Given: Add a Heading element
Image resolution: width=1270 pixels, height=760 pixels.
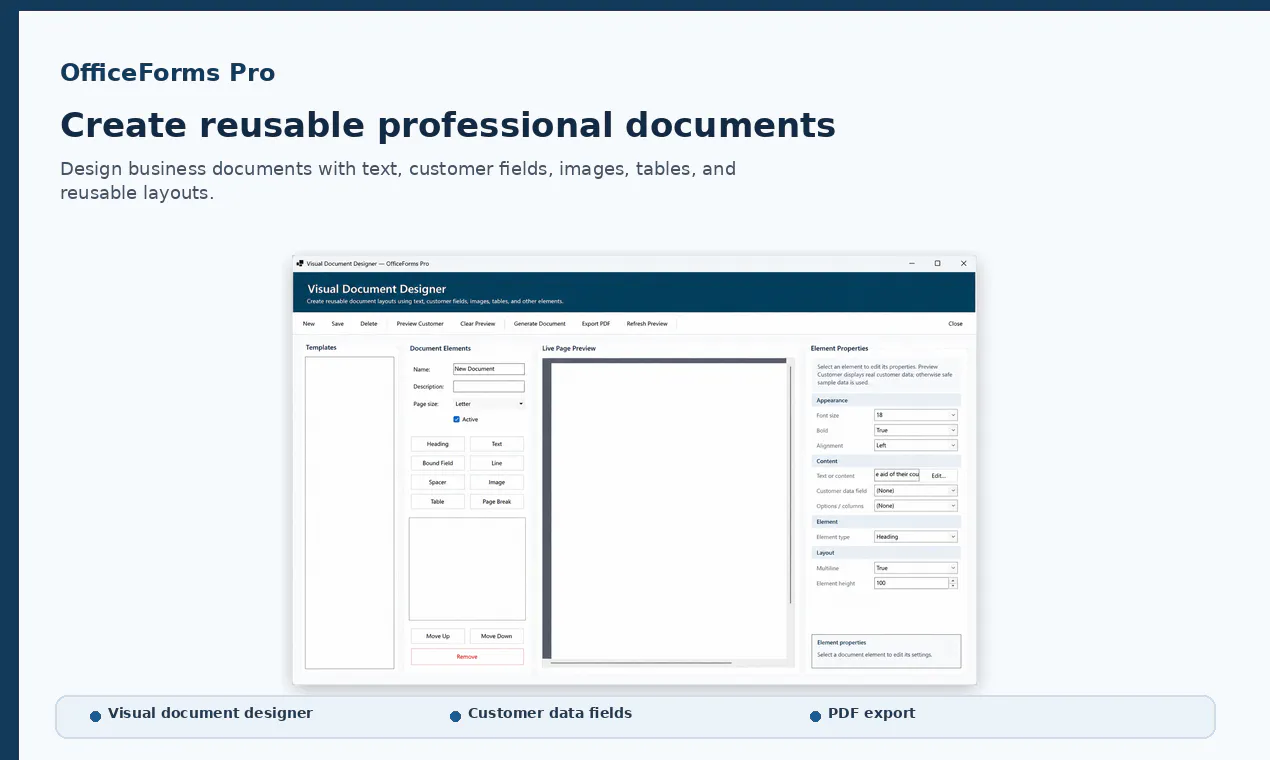Looking at the screenshot, I should [438, 444].
